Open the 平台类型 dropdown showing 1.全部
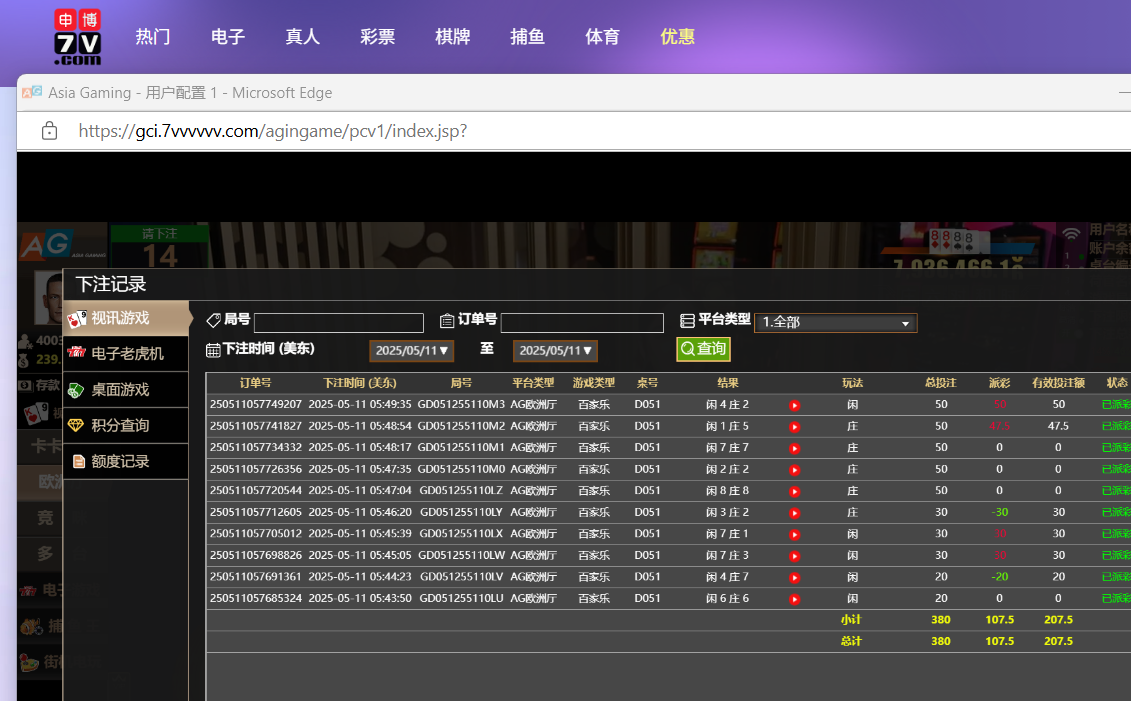This screenshot has width=1131, height=701. 835,323
